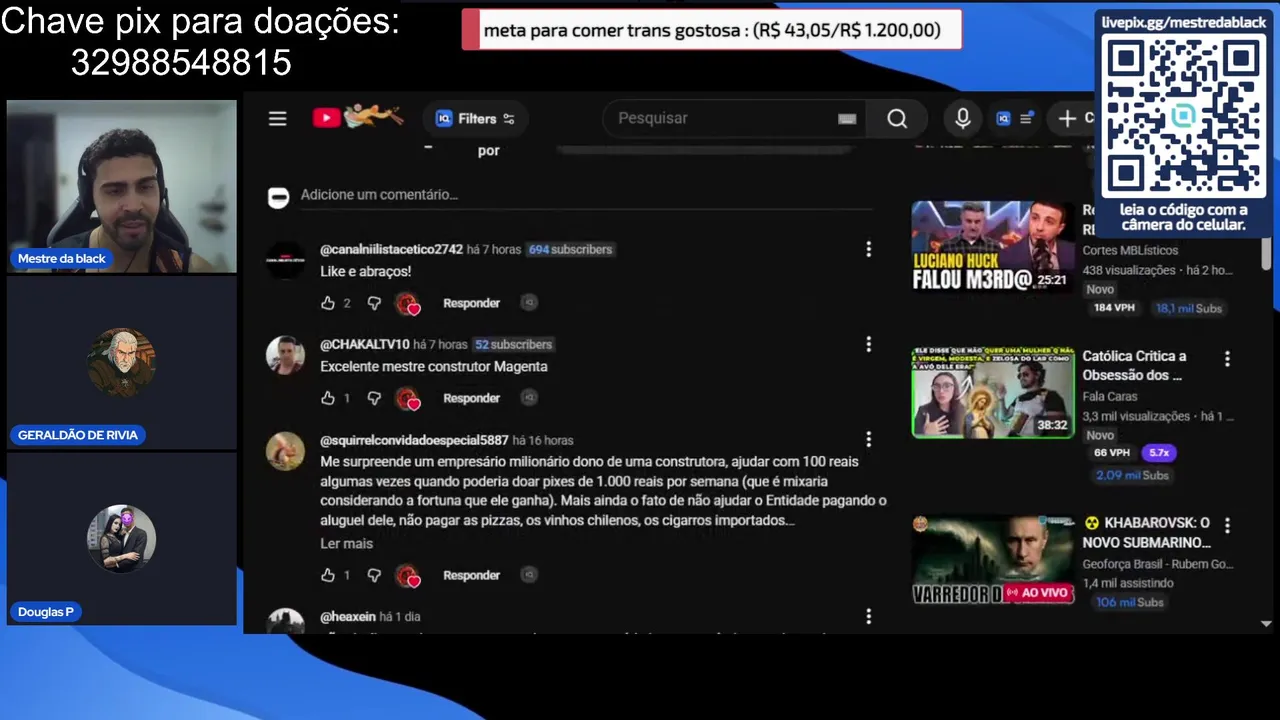Open @heaxein channel link

click(x=347, y=617)
